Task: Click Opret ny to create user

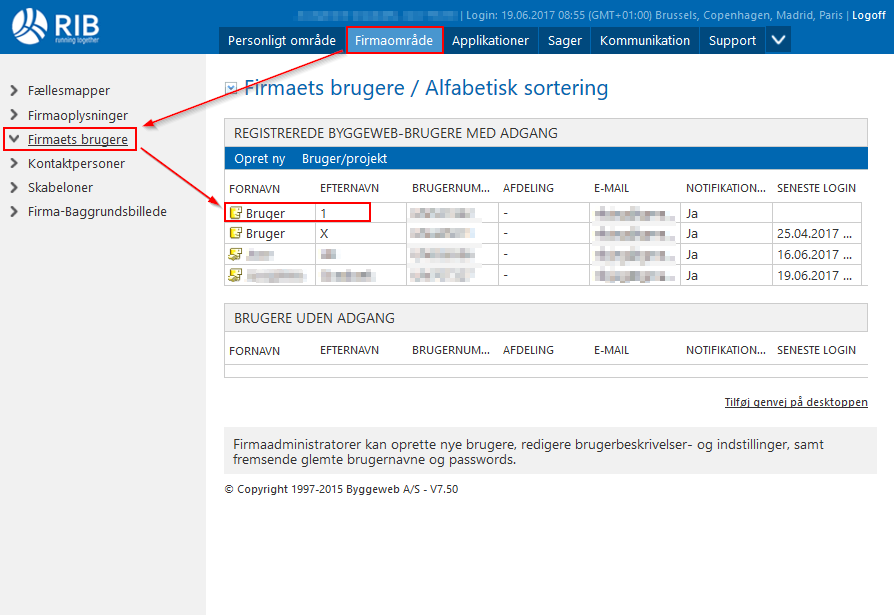Action: coord(259,159)
